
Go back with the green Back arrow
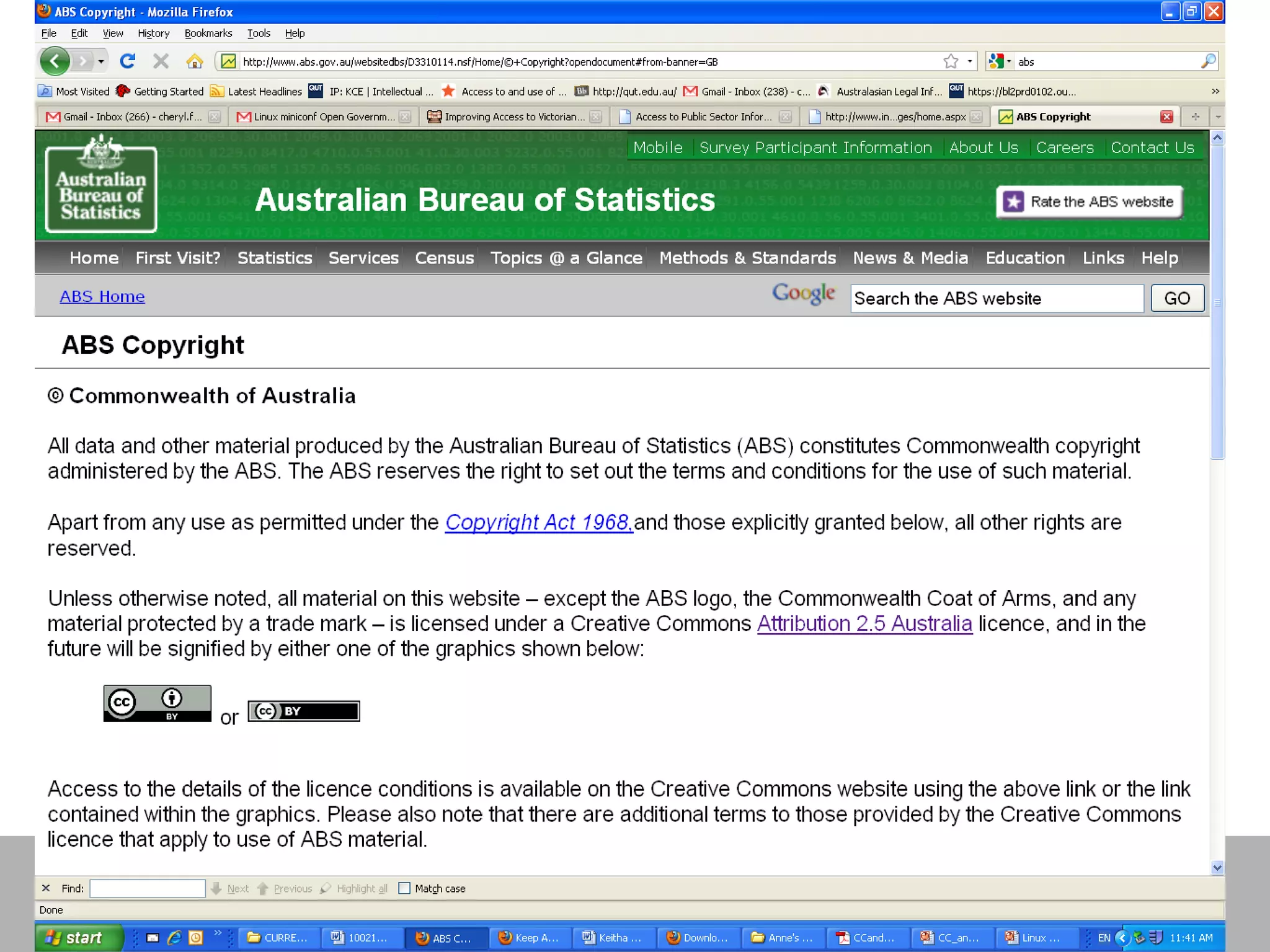point(55,61)
